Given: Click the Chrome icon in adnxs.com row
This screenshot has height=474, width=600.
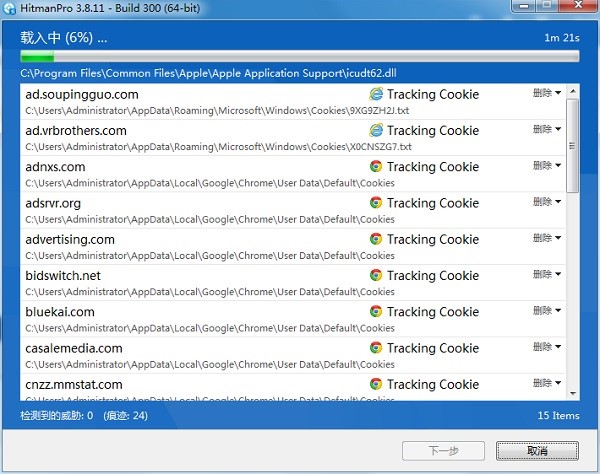Looking at the screenshot, I should [x=376, y=167].
